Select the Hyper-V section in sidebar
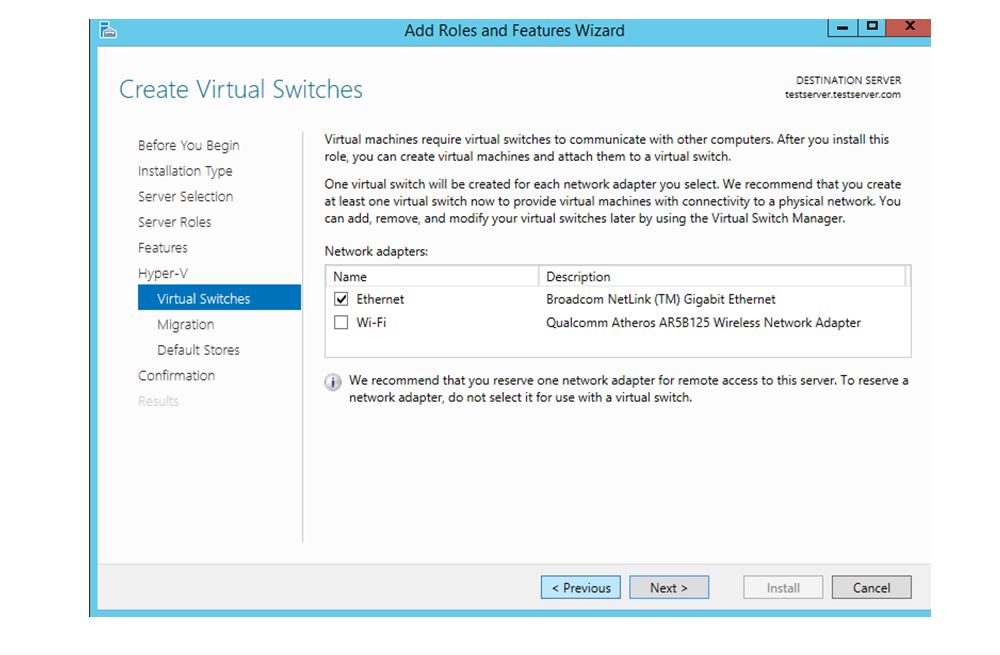This screenshot has width=1000, height=655. pos(163,273)
